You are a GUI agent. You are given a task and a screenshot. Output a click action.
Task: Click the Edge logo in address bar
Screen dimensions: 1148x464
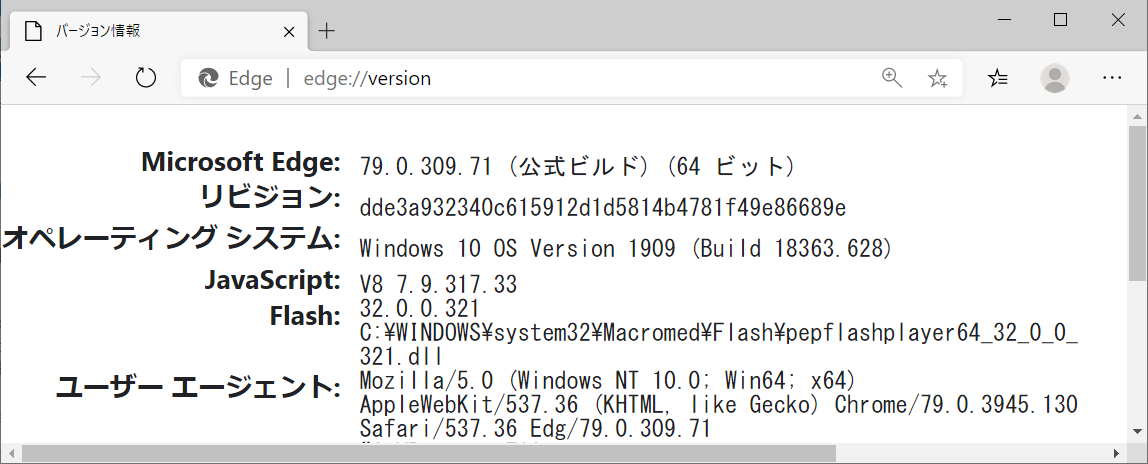tap(208, 78)
